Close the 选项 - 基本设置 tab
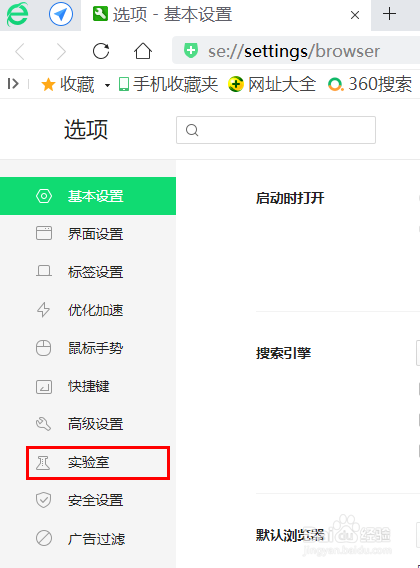The image size is (420, 568). [x=355, y=15]
